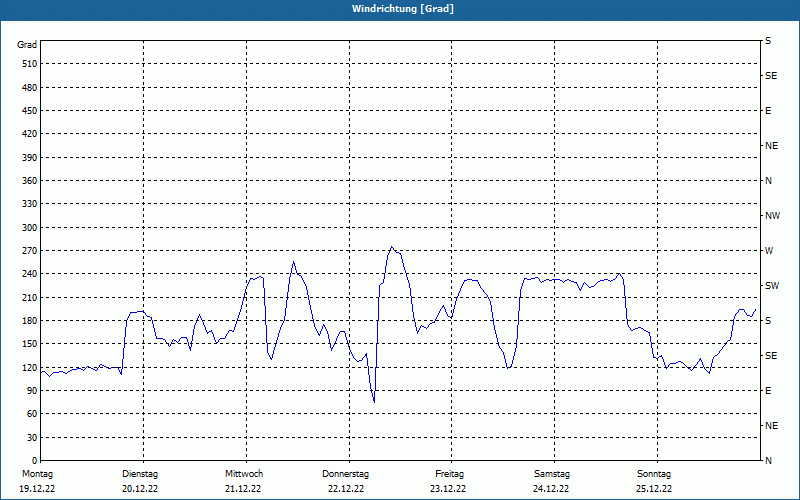This screenshot has height=500, width=800.
Task: Select the date "20.12.22"
Action: 140,489
